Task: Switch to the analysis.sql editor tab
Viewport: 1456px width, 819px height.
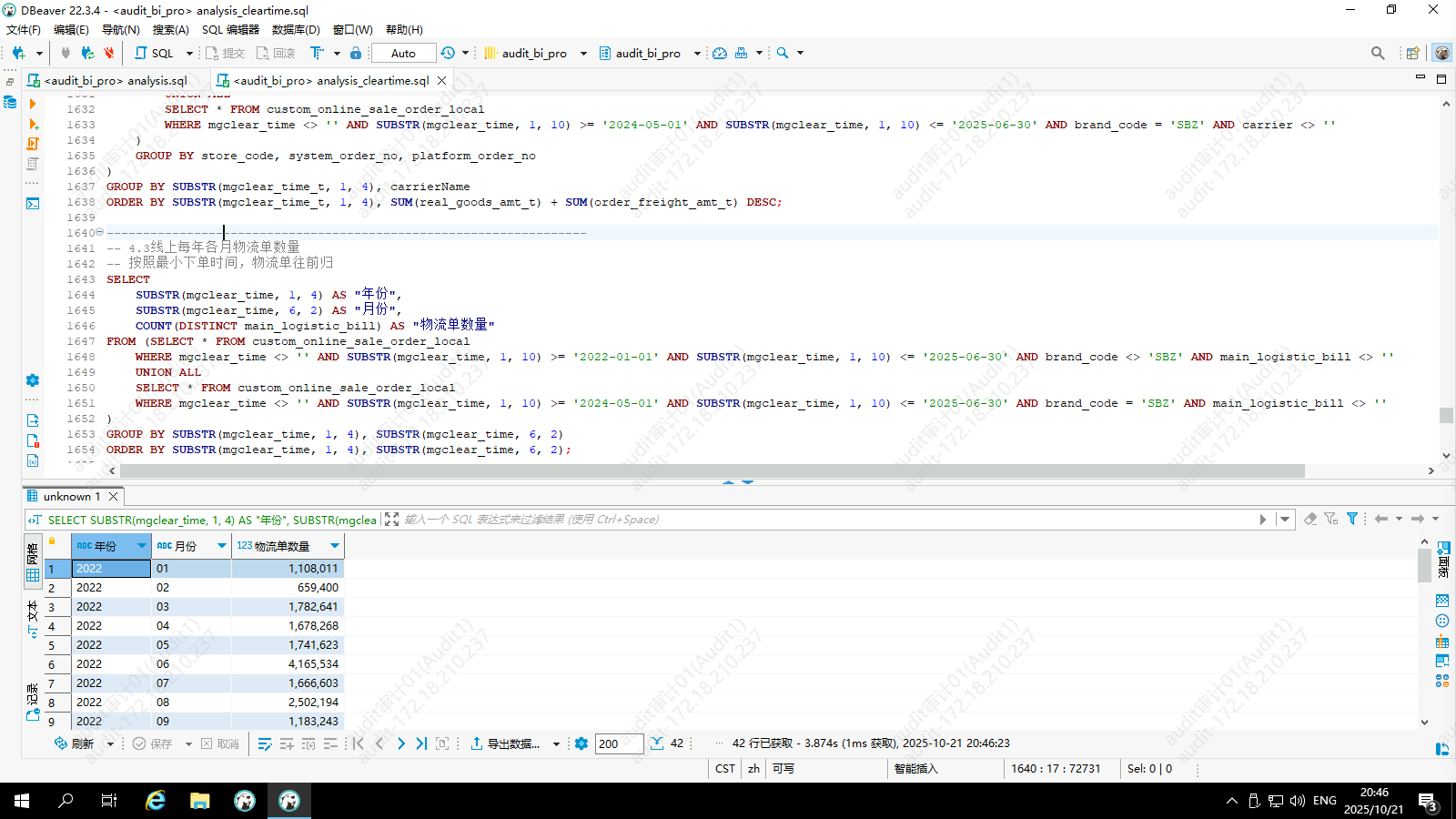Action: (x=115, y=80)
